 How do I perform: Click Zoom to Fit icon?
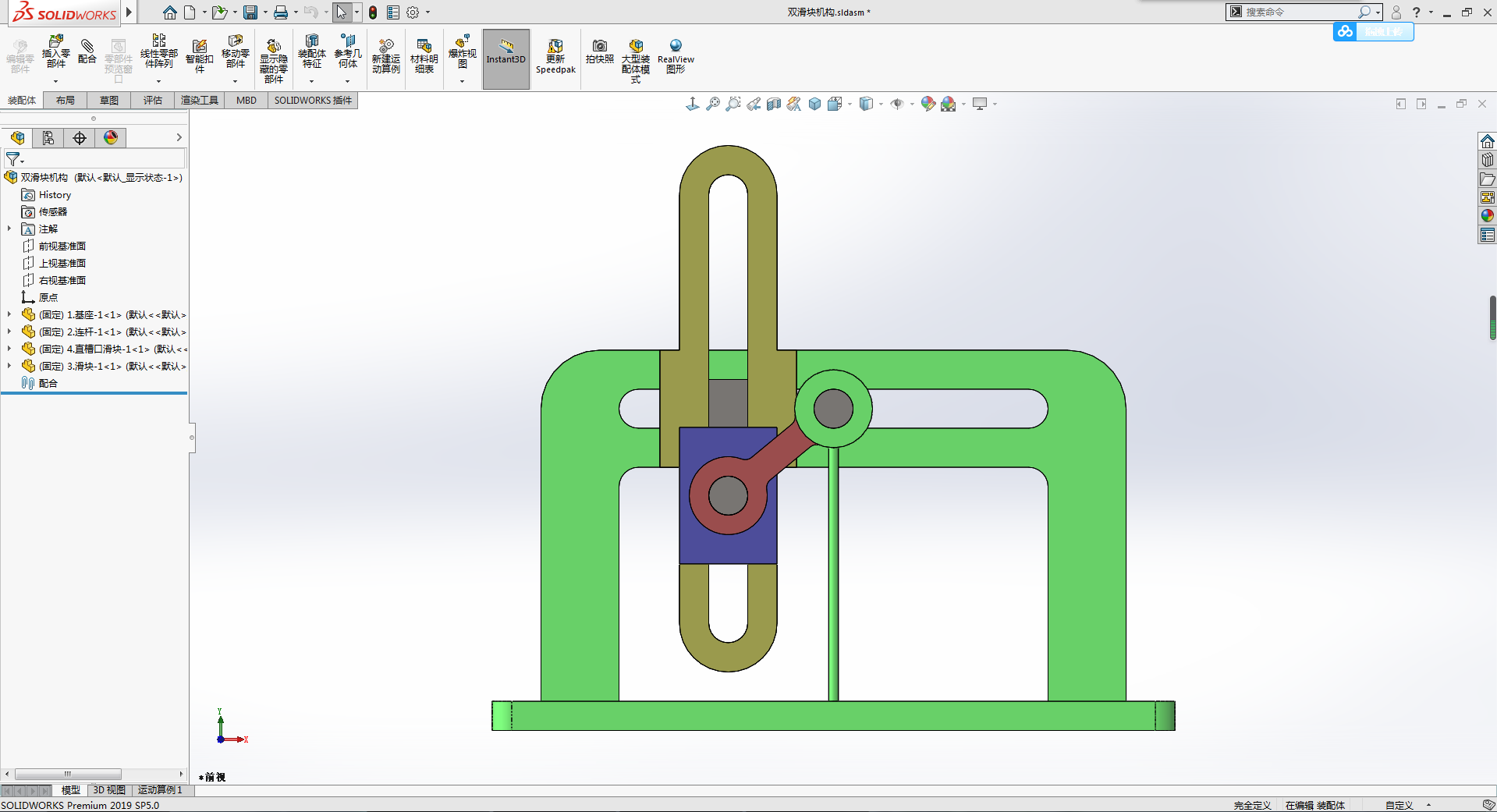713,104
